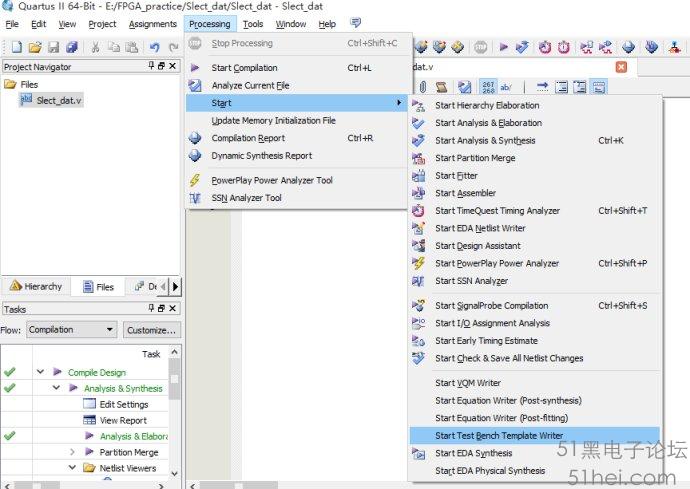Toggle the line numbers 267/268 editor icon
Screen dimensions: 690x489
coord(488,87)
